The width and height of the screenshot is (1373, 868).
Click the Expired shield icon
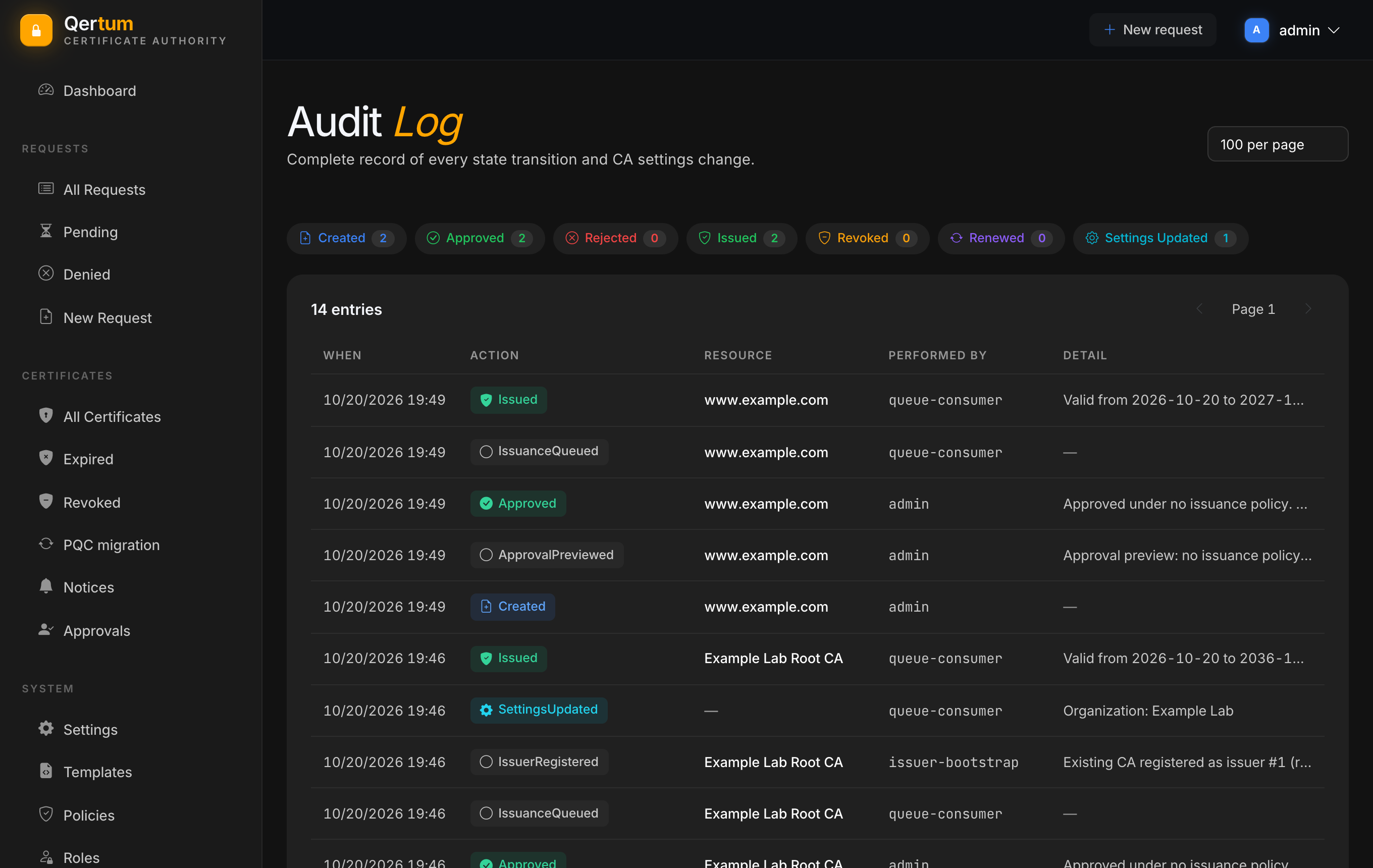click(x=45, y=458)
